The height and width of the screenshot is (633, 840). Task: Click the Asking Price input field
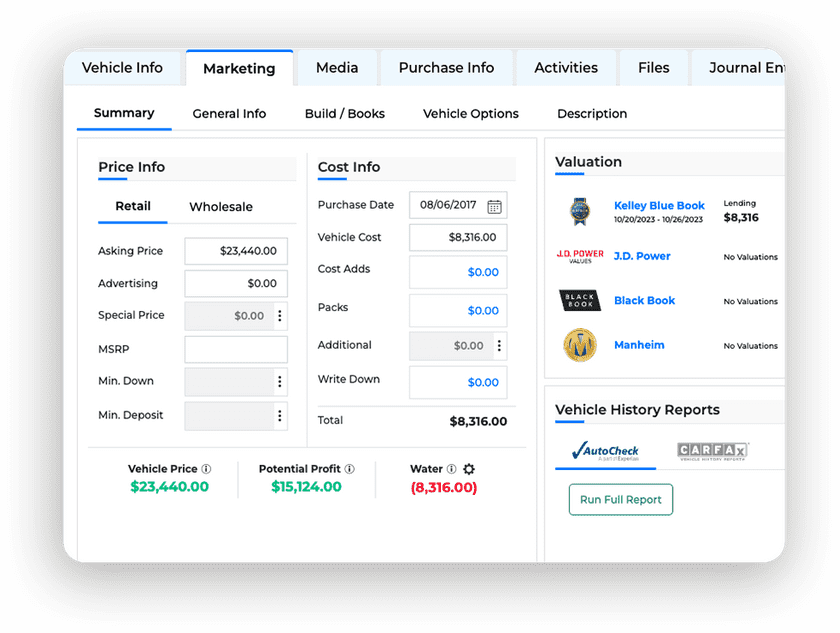tap(236, 251)
